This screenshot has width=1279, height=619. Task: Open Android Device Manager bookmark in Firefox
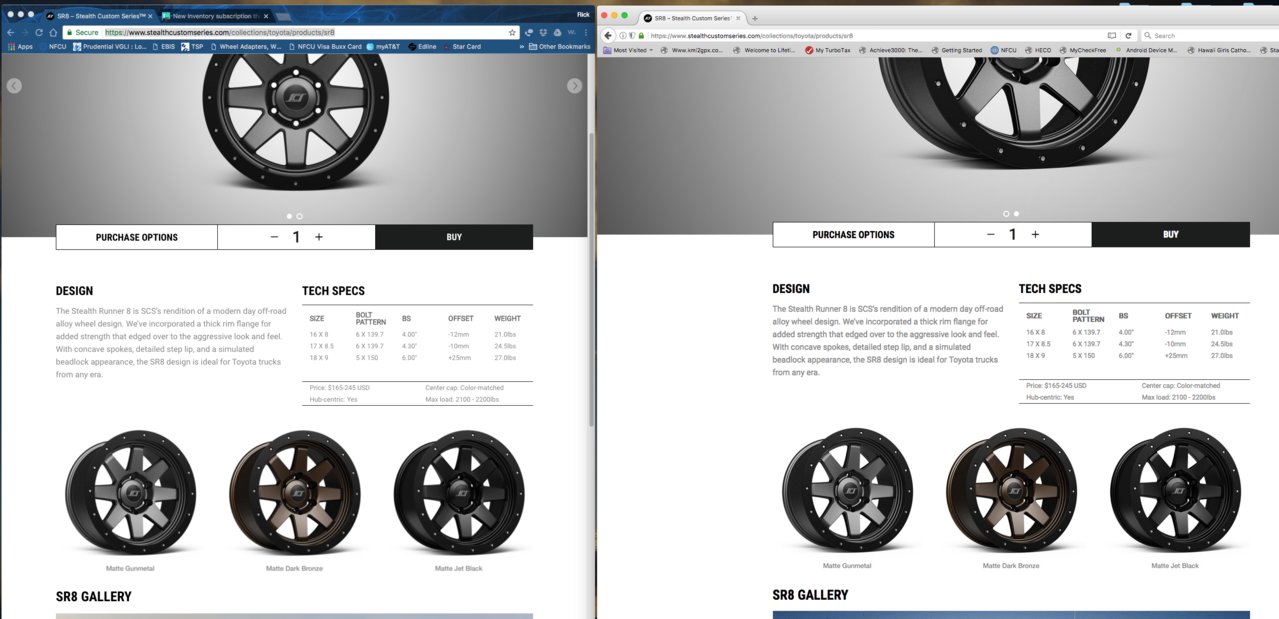(1146, 50)
